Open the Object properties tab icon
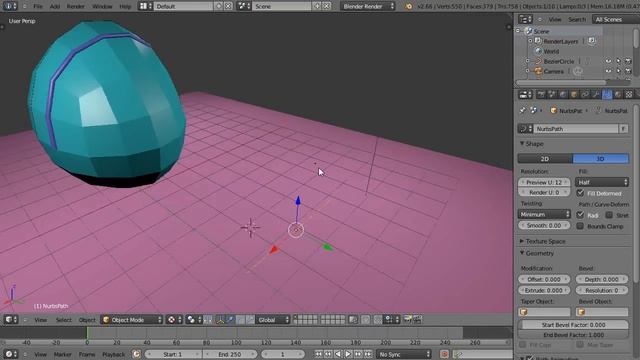640x360 pixels. pos(574,94)
